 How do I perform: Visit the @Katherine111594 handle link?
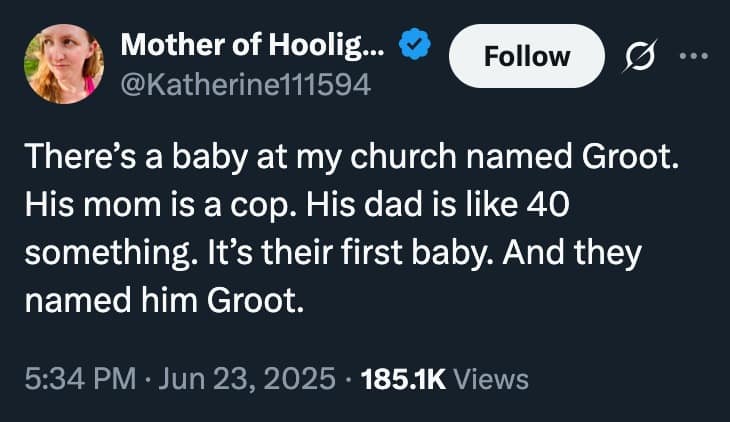point(245,85)
